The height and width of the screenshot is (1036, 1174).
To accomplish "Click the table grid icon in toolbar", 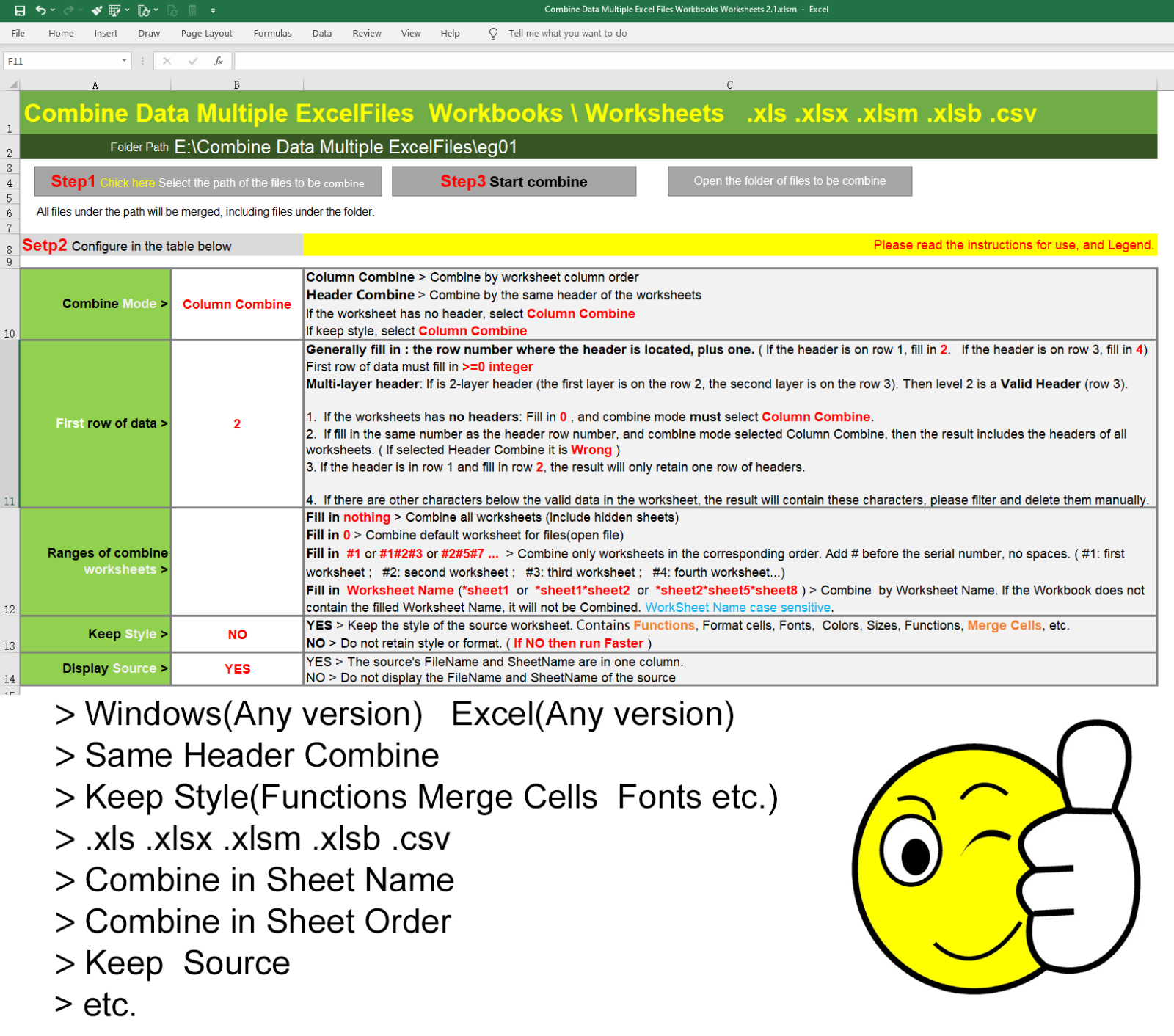I will pos(114,10).
